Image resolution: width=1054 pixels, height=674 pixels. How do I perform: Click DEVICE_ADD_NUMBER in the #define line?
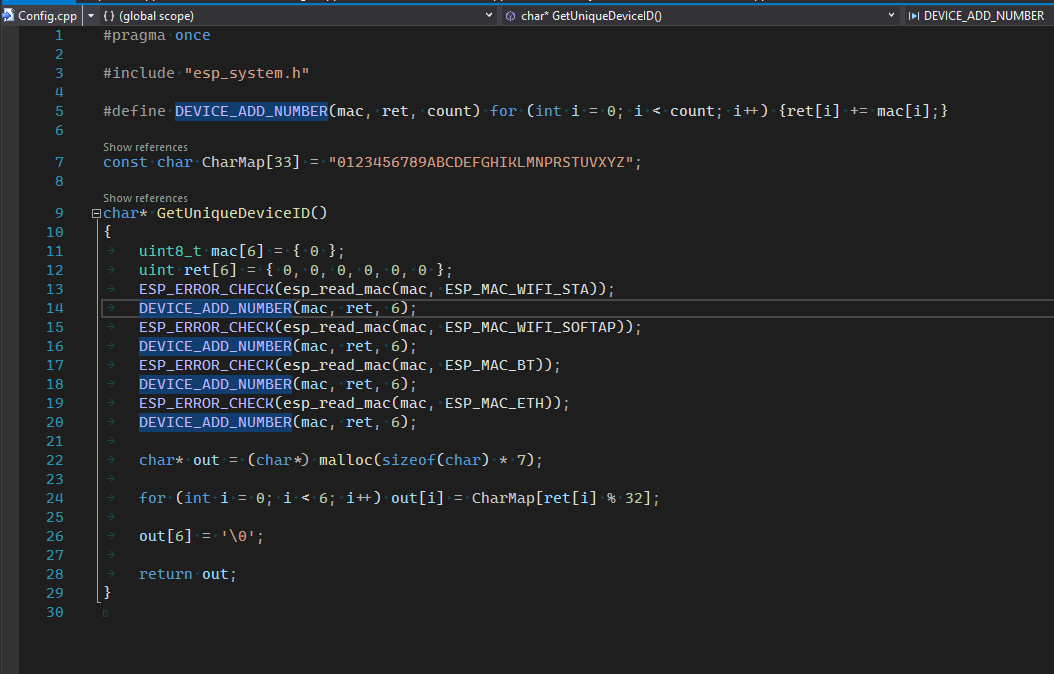(251, 111)
